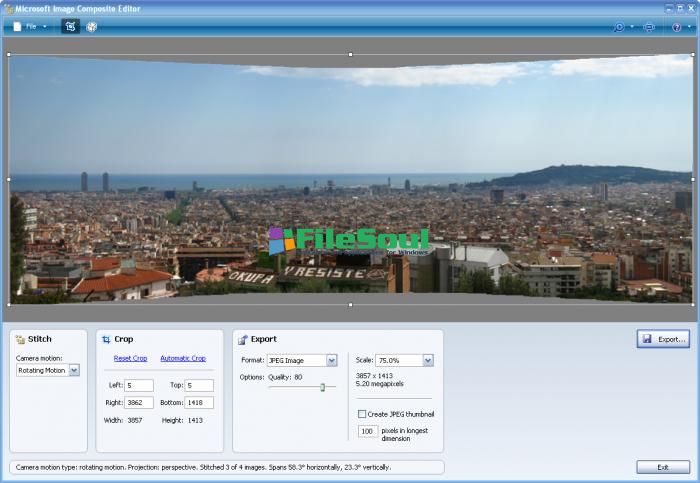Click the Automatic Crop link
This screenshot has height=483, width=700.
click(x=183, y=358)
